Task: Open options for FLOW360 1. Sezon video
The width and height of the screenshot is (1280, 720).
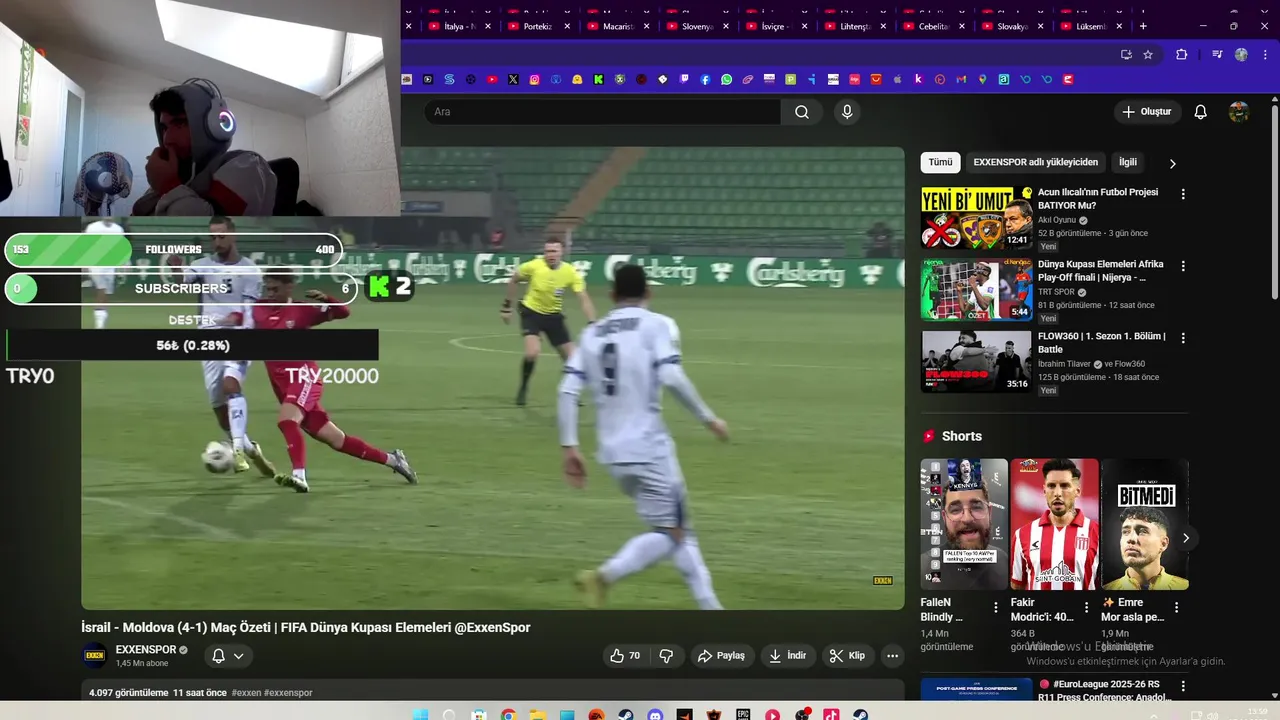Action: [1183, 338]
